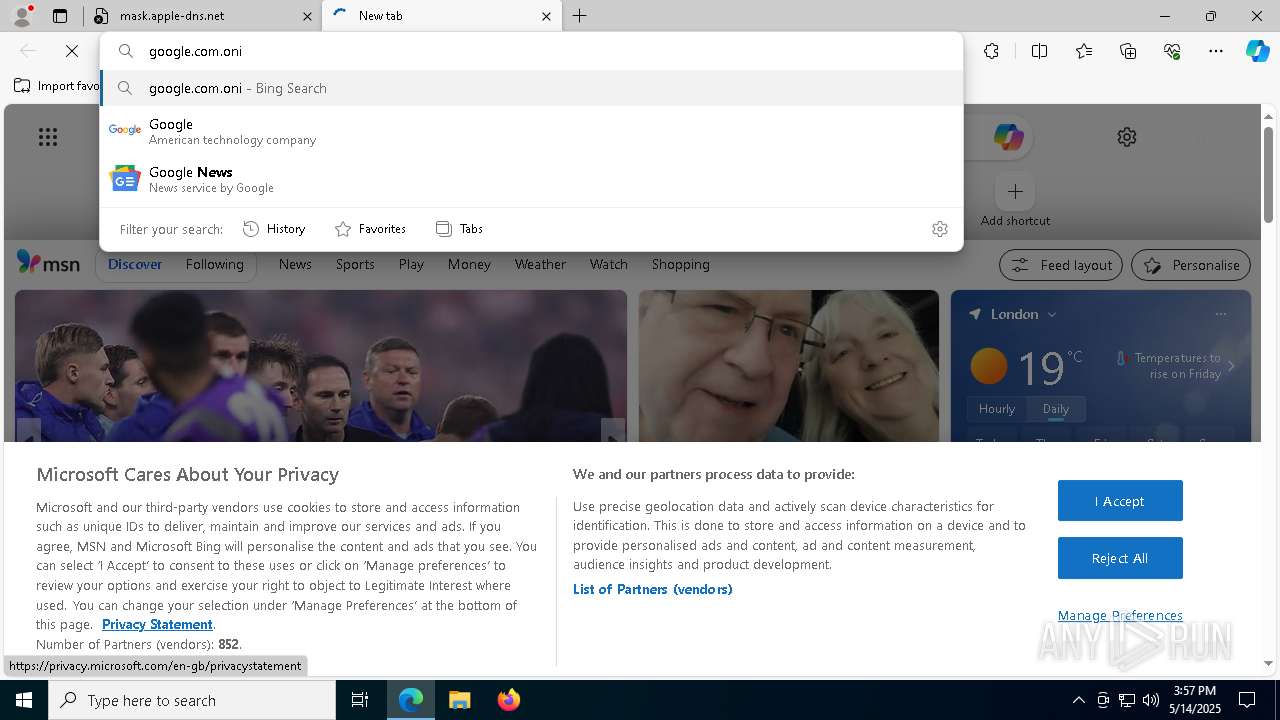The width and height of the screenshot is (1280, 720).
Task: Click the new tab plus button
Action: pos(580,16)
